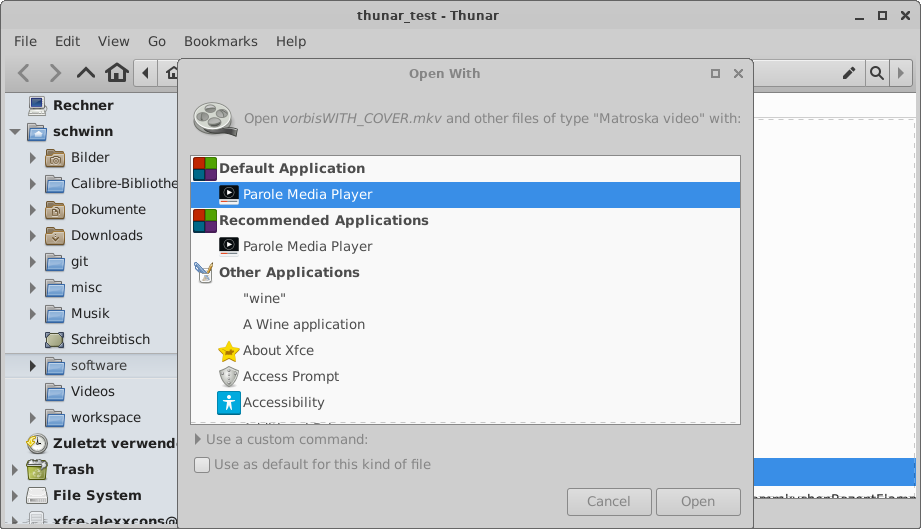Expand the misc folder node
Screen dimensions: 921x529
pos(33,288)
